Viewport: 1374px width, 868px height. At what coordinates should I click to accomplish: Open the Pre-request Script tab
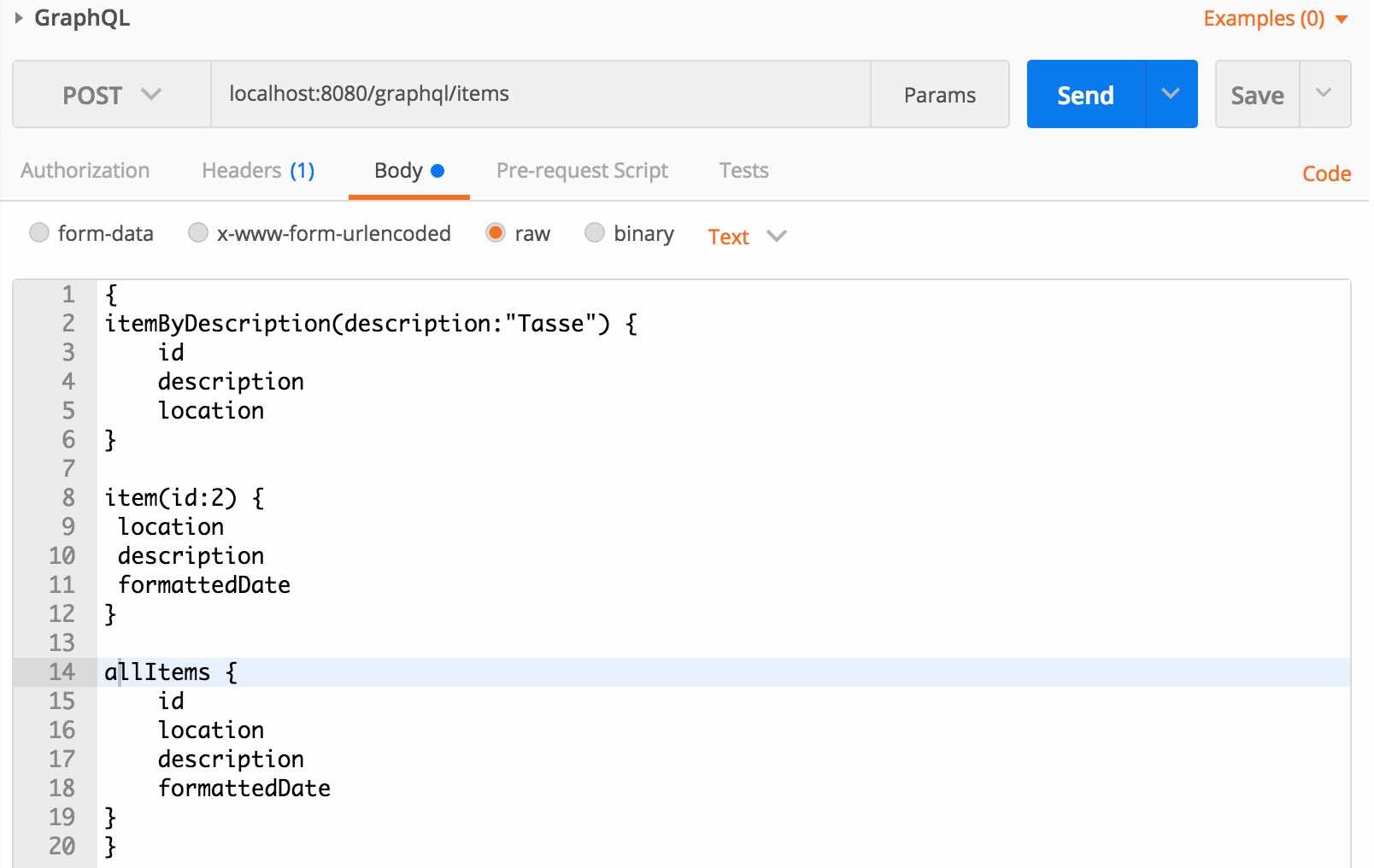pyautogui.click(x=582, y=171)
